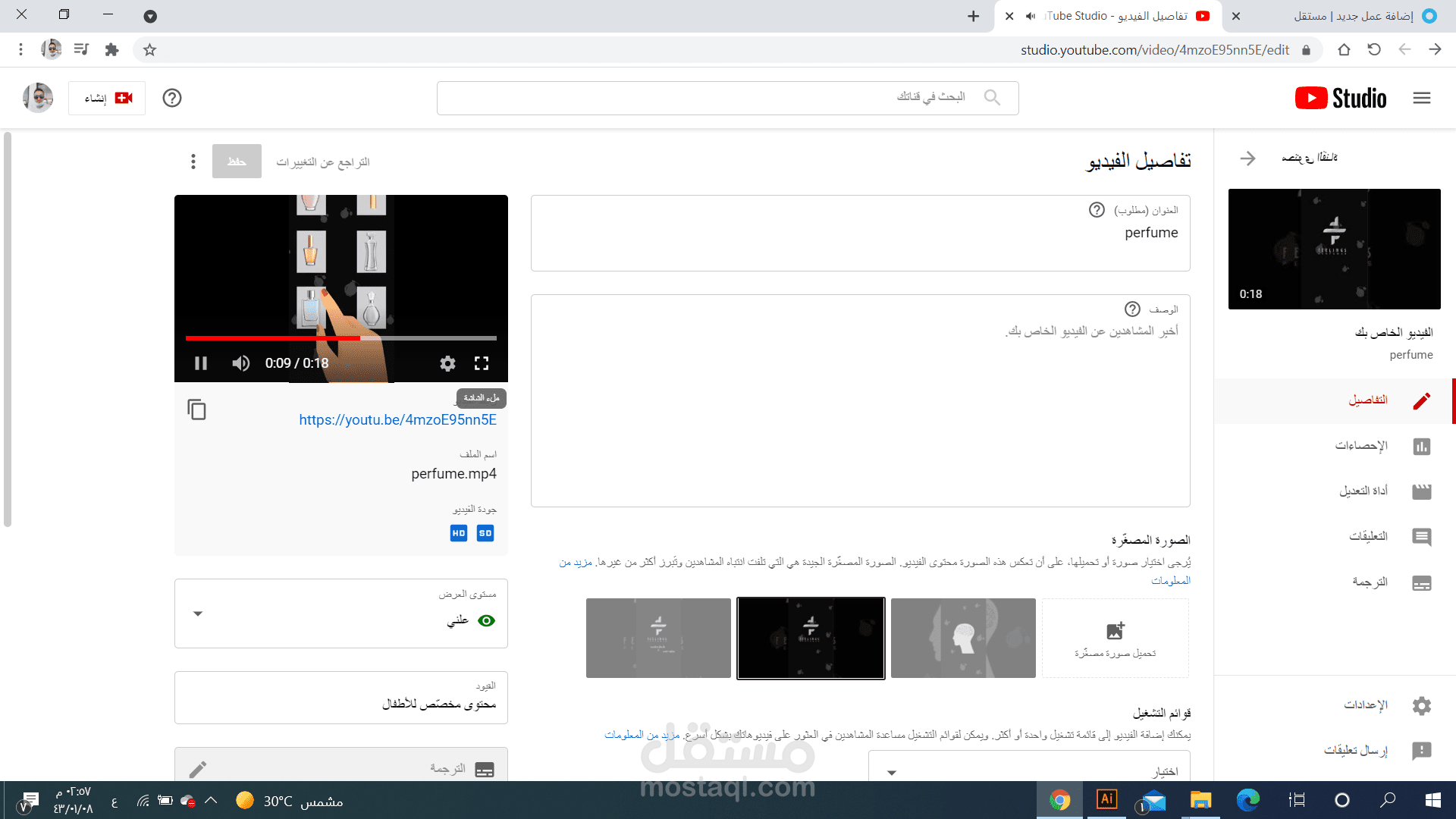Open the Editor (أداة التعديل) tool icon
Image resolution: width=1456 pixels, height=819 pixels.
tap(1422, 491)
